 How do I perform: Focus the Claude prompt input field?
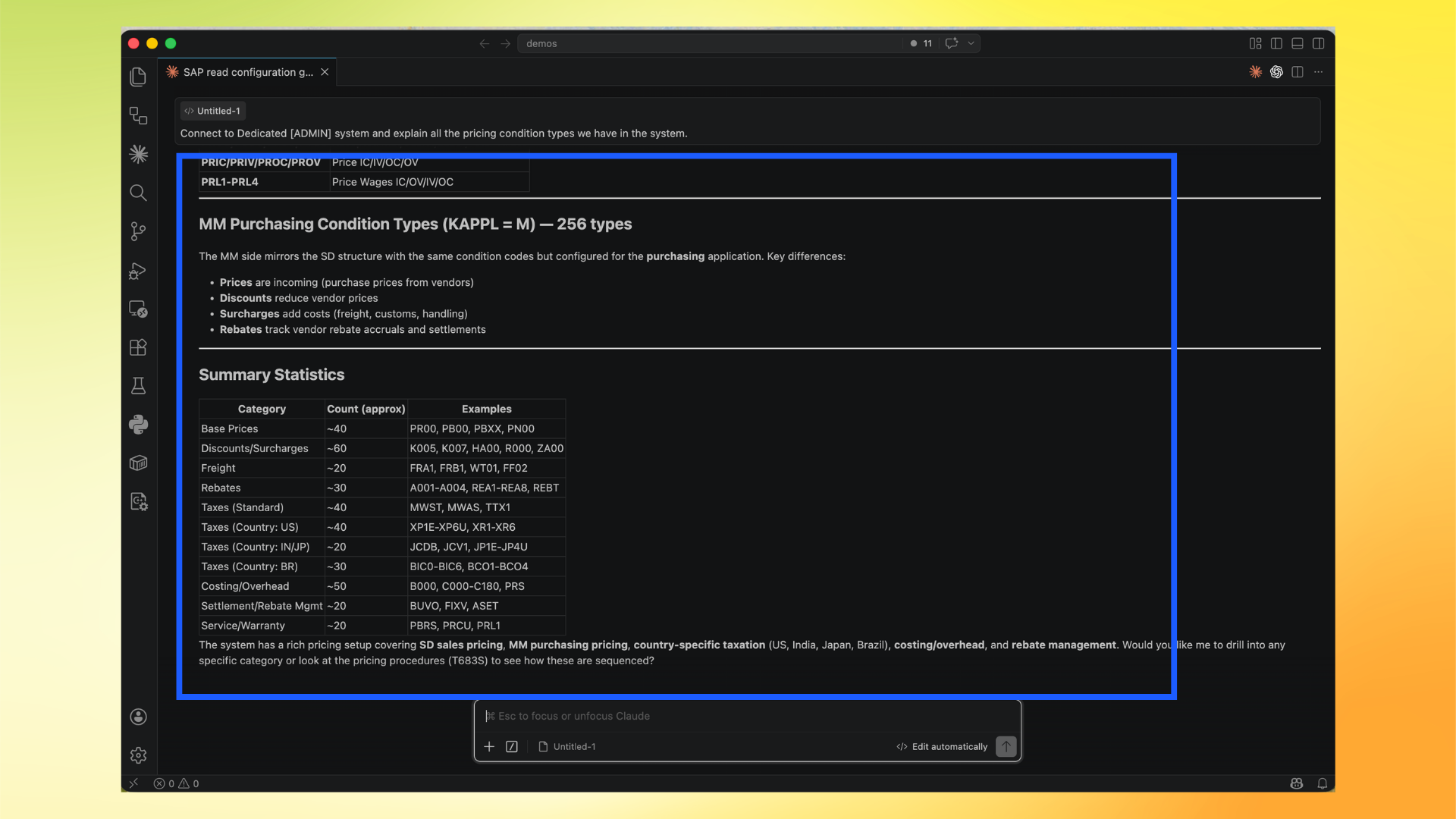(747, 716)
